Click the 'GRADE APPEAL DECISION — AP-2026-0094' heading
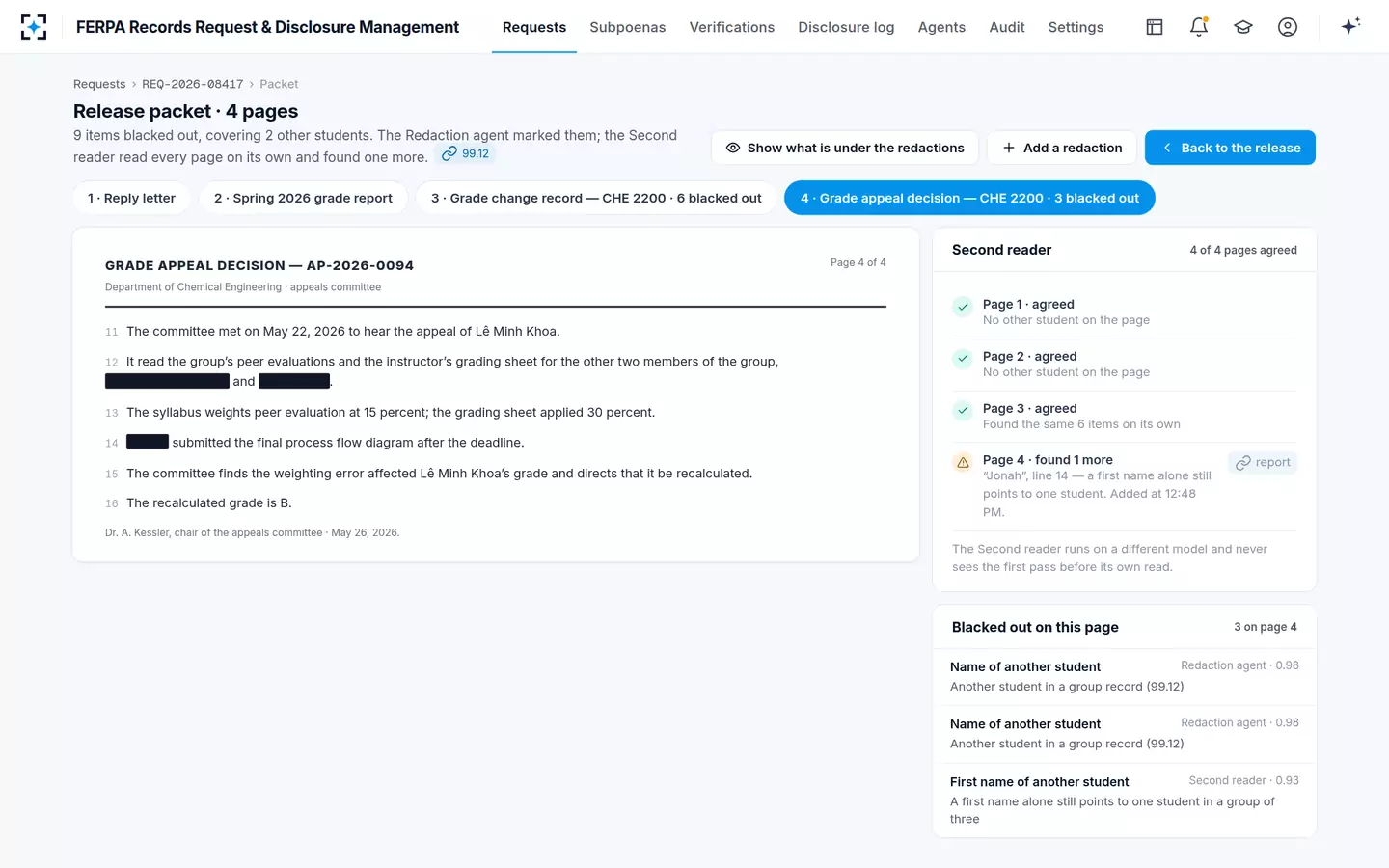The height and width of the screenshot is (868, 1389). tap(259, 265)
